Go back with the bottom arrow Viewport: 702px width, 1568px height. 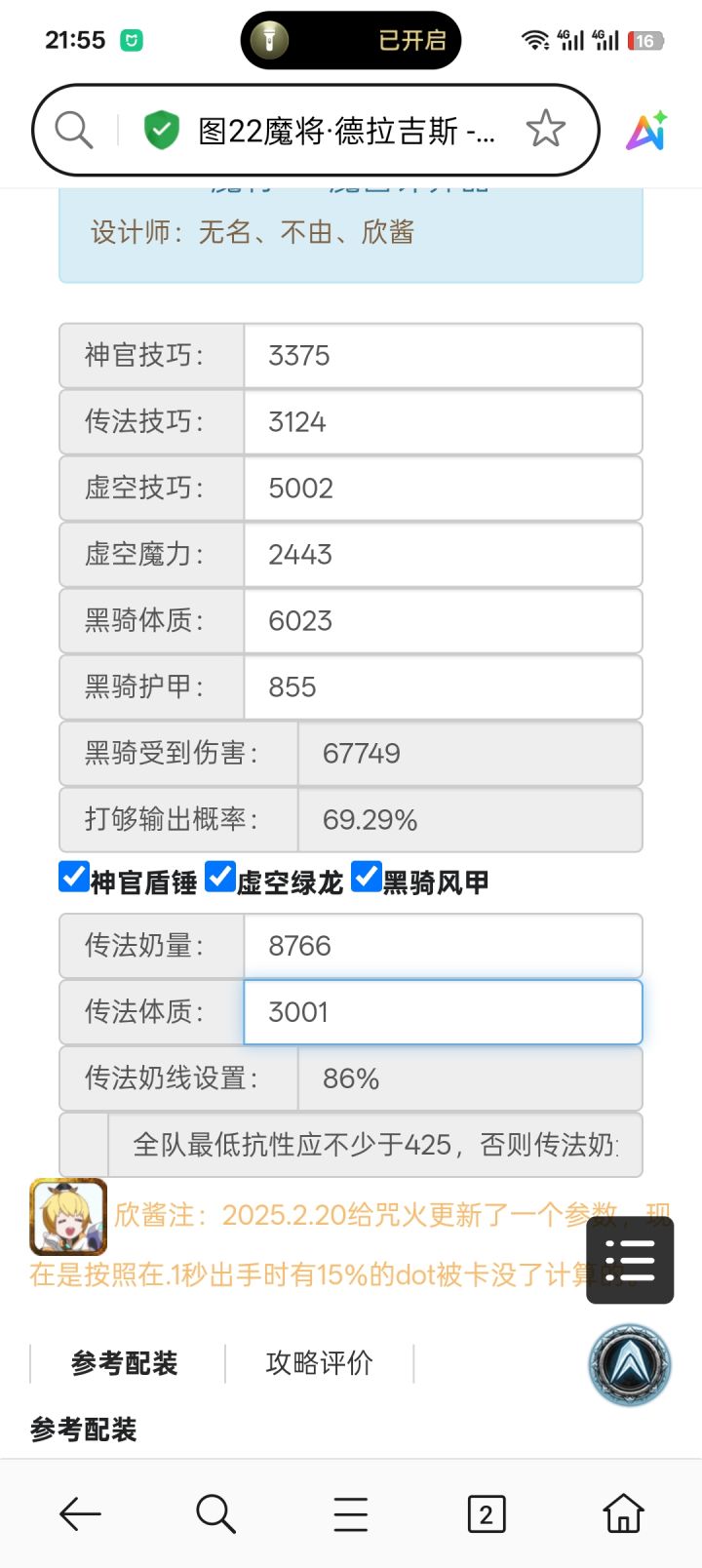pyautogui.click(x=80, y=1514)
